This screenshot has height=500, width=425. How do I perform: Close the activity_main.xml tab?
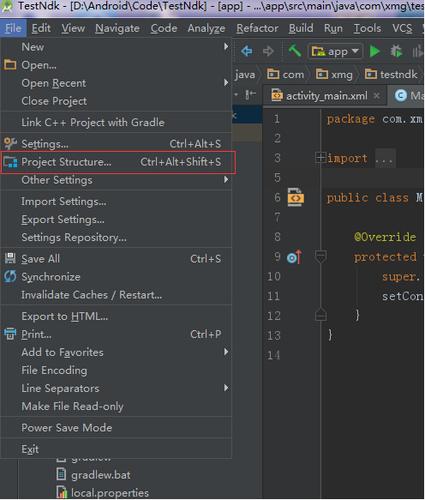click(x=377, y=96)
